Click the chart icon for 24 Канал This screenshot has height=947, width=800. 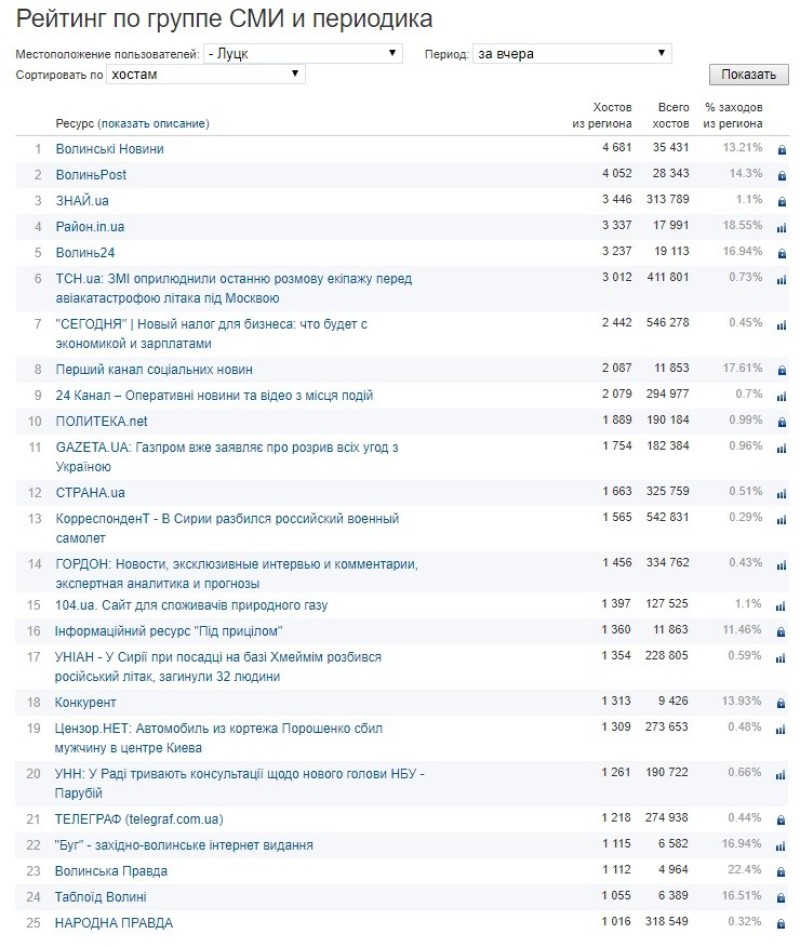pyautogui.click(x=782, y=397)
